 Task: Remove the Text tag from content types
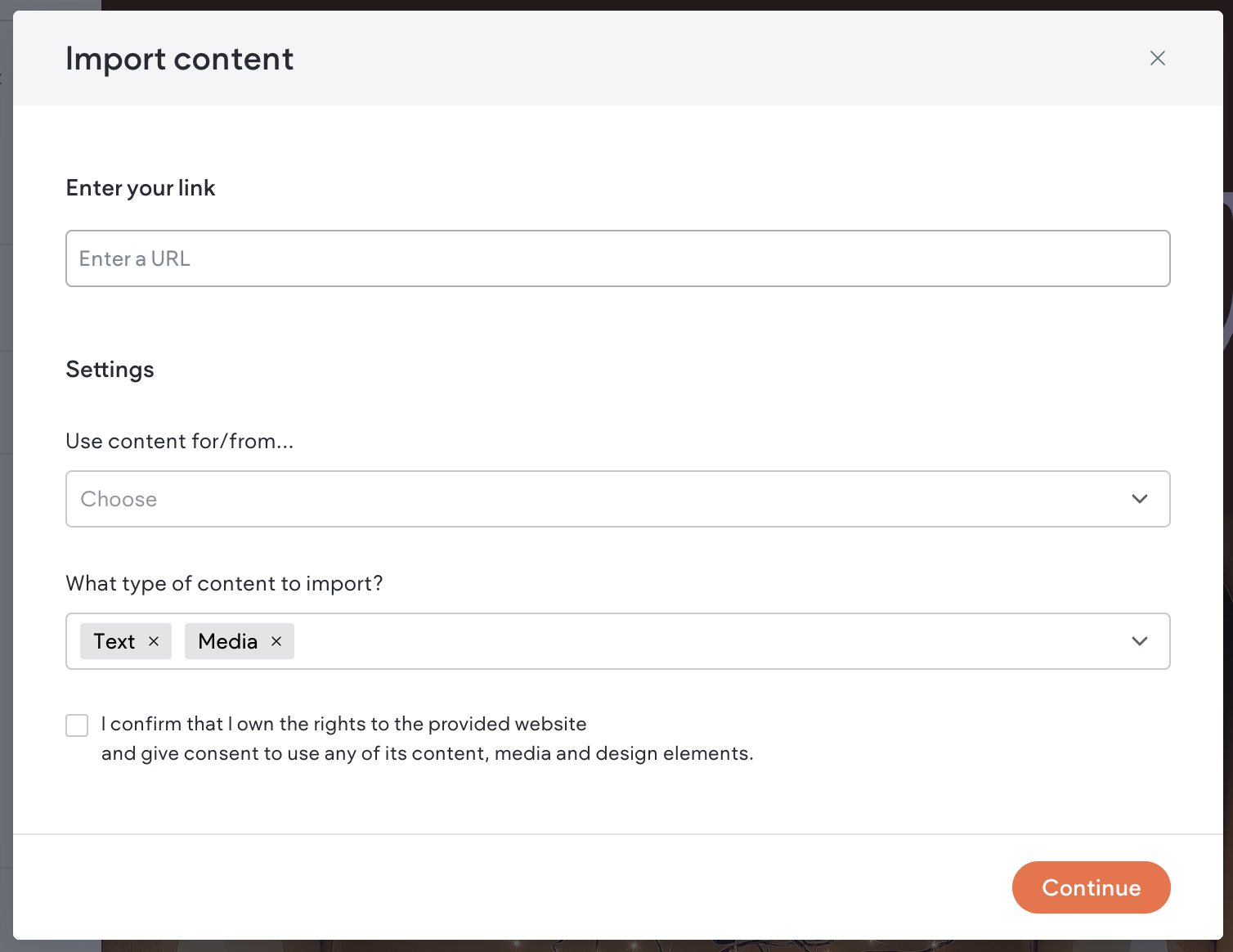(x=154, y=641)
